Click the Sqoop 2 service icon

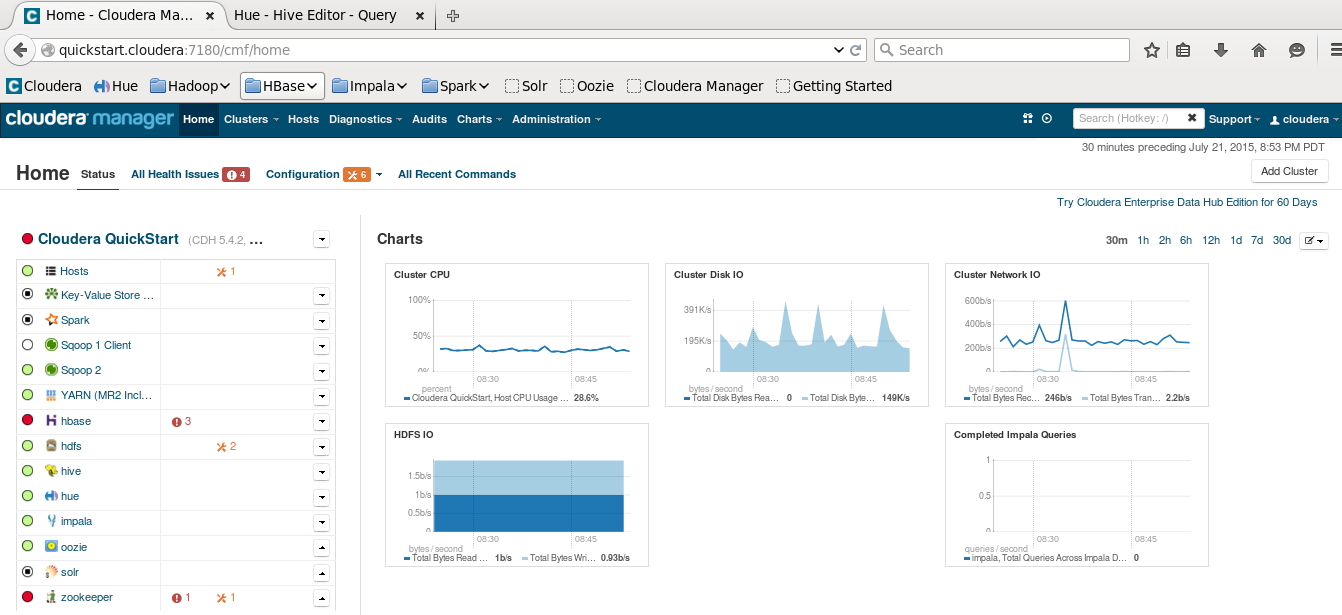click(51, 370)
